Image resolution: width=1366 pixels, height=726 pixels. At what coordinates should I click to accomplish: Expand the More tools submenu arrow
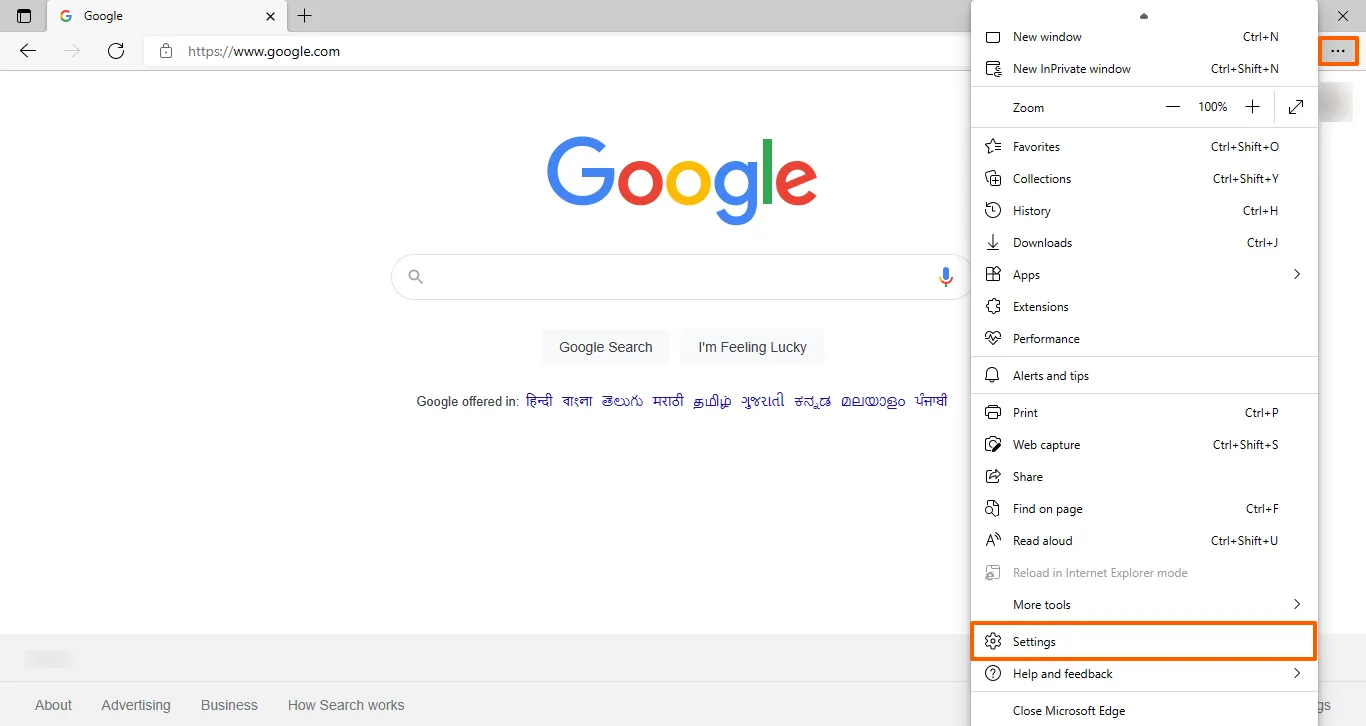point(1297,604)
